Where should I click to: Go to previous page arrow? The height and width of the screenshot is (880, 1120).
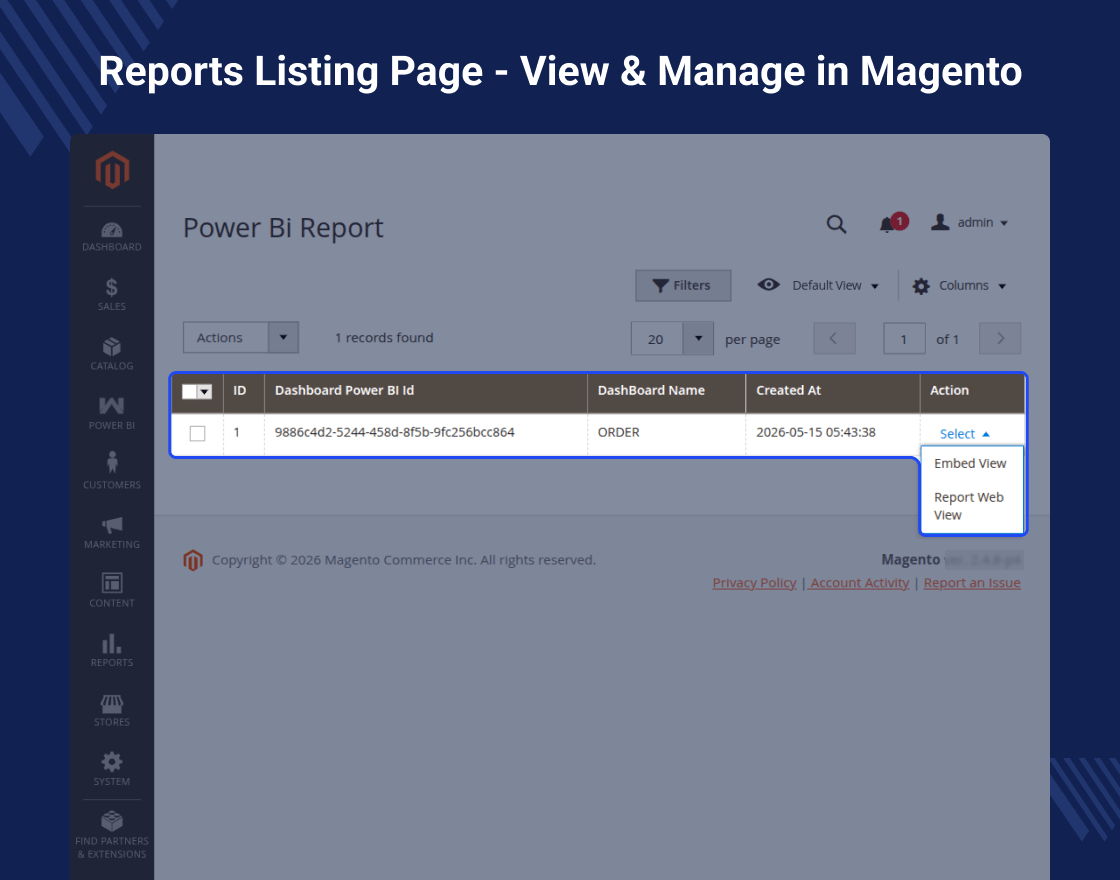point(834,339)
